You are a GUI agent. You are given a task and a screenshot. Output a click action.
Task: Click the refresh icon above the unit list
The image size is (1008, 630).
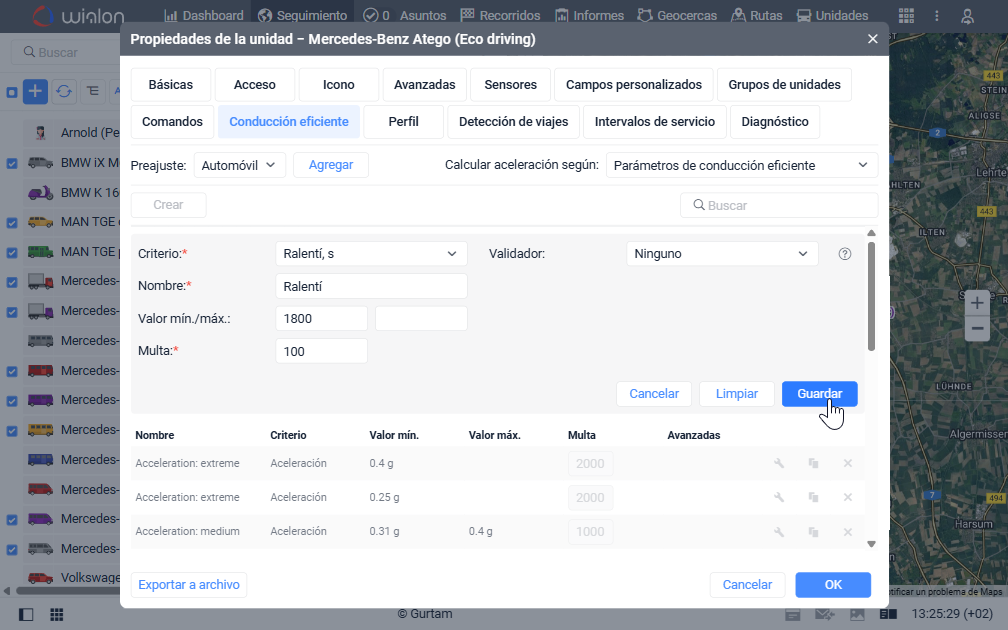(x=64, y=91)
